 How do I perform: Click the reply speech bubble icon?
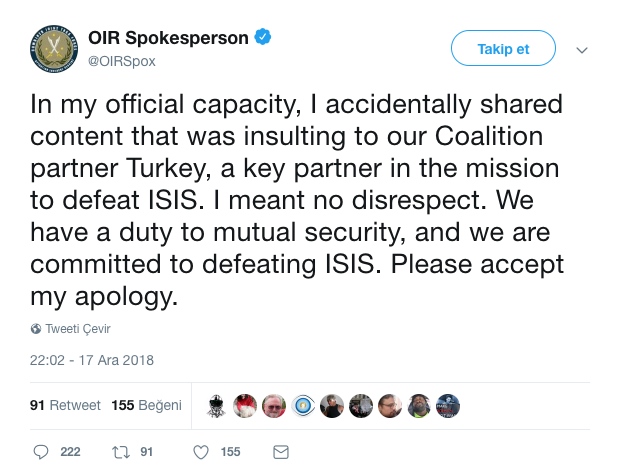pyautogui.click(x=42, y=452)
